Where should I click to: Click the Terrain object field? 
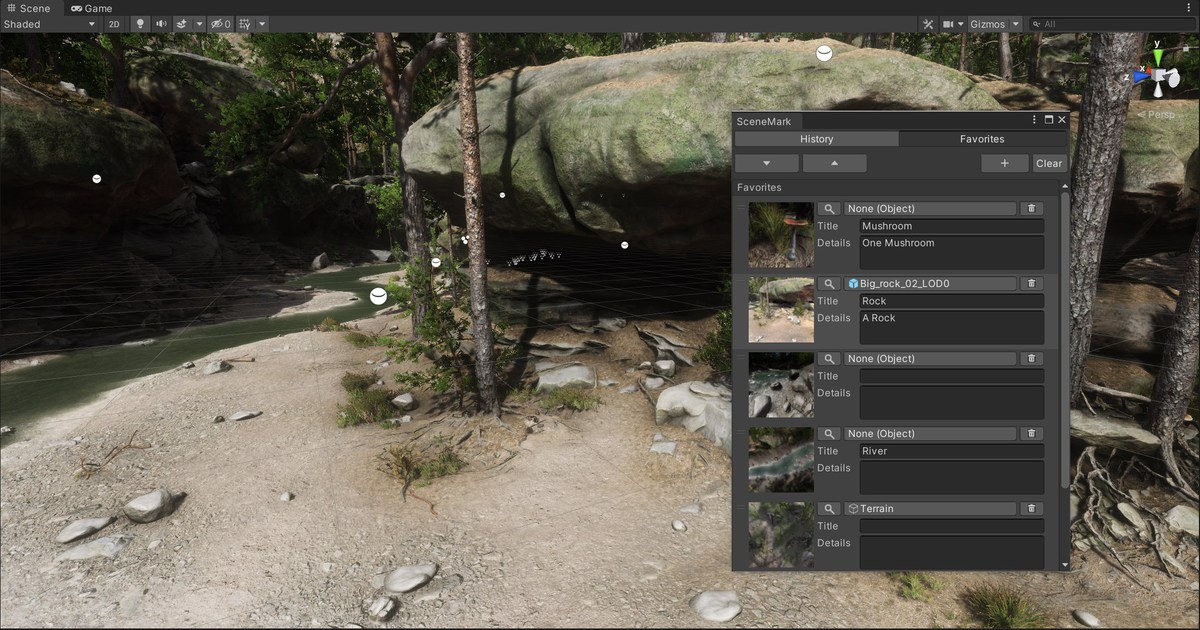click(x=931, y=509)
